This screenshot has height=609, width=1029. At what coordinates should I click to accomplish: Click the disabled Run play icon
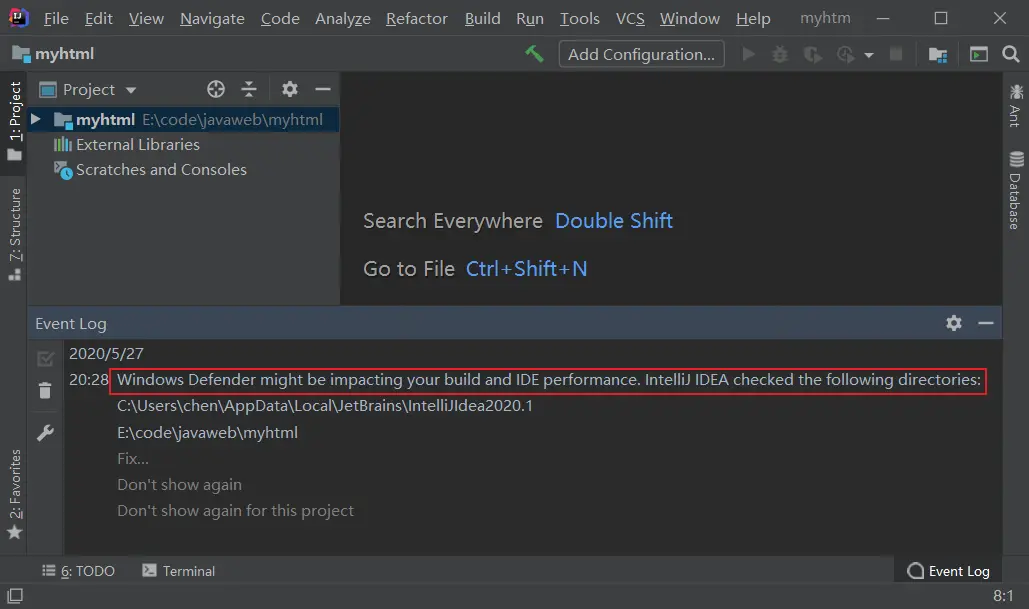(x=748, y=54)
